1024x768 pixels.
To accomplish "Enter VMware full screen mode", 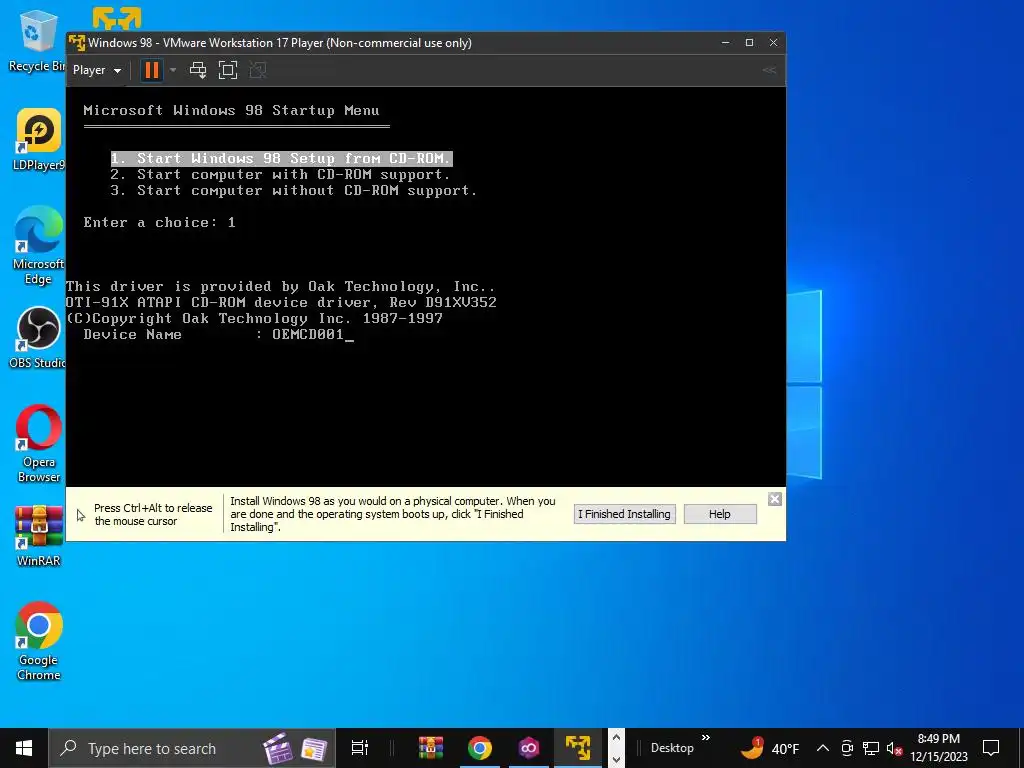I will 228,70.
